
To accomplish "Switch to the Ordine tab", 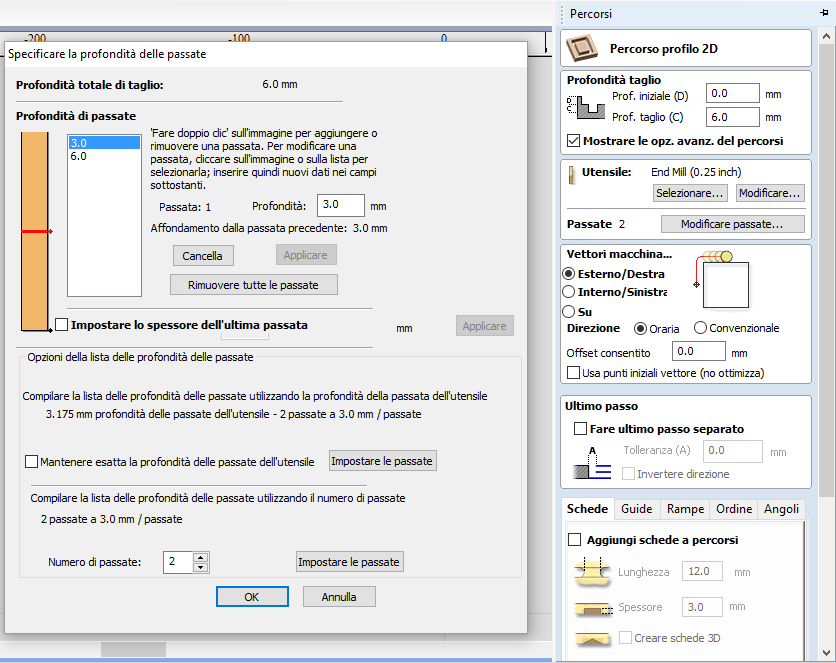I will pyautogui.click(x=734, y=509).
